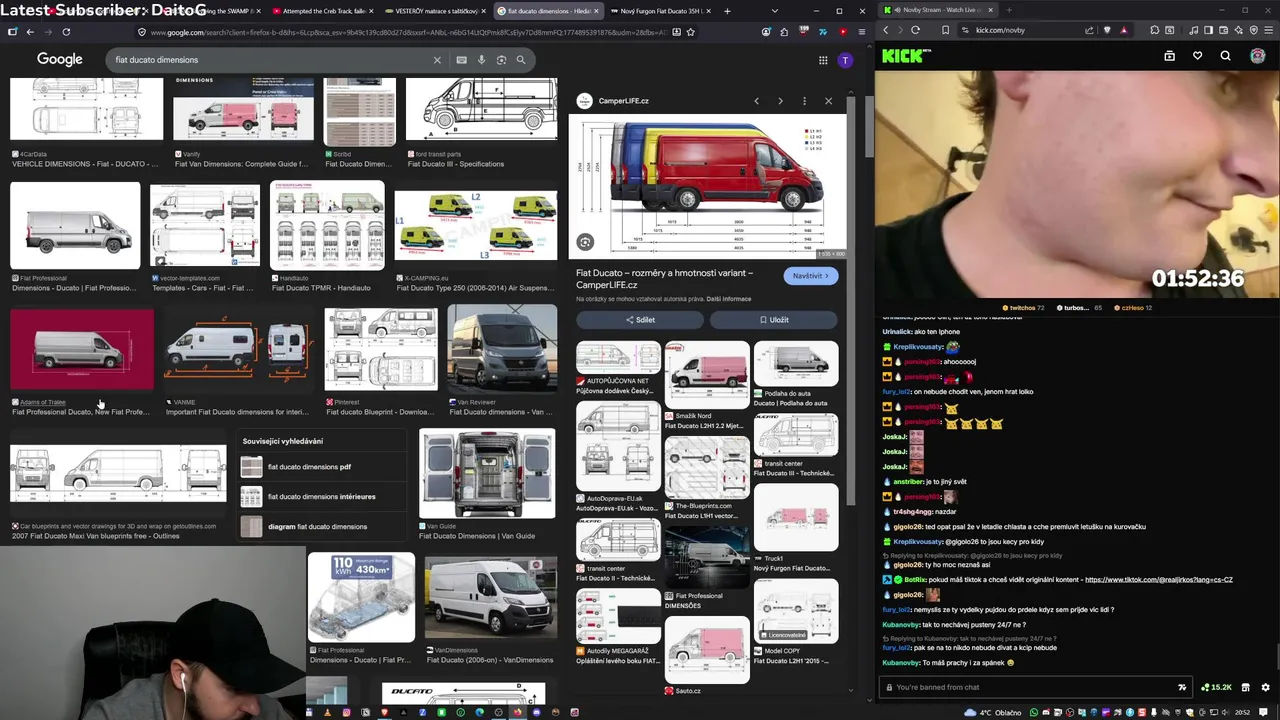
Task: Click the red CamperLIFE van preview image
Action: 707,185
